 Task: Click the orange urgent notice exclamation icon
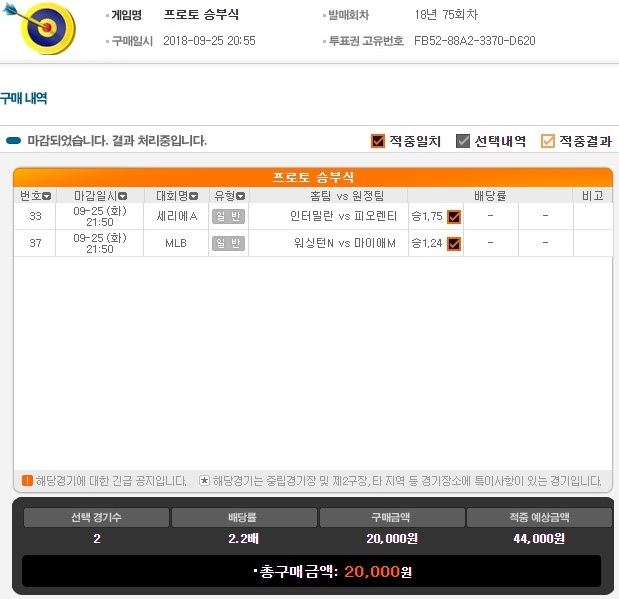(x=27, y=481)
